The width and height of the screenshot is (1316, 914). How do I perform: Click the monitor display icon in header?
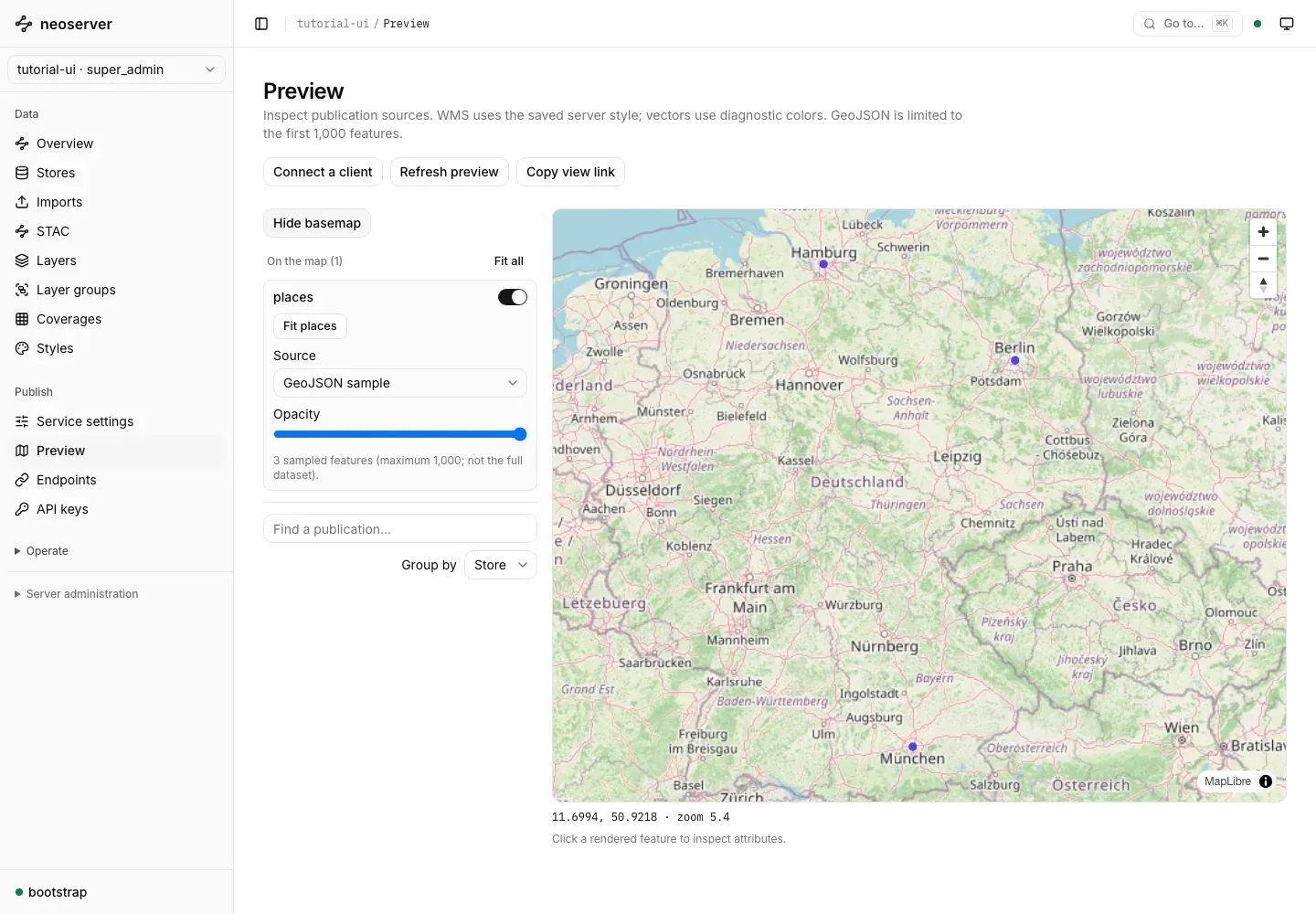point(1287,24)
